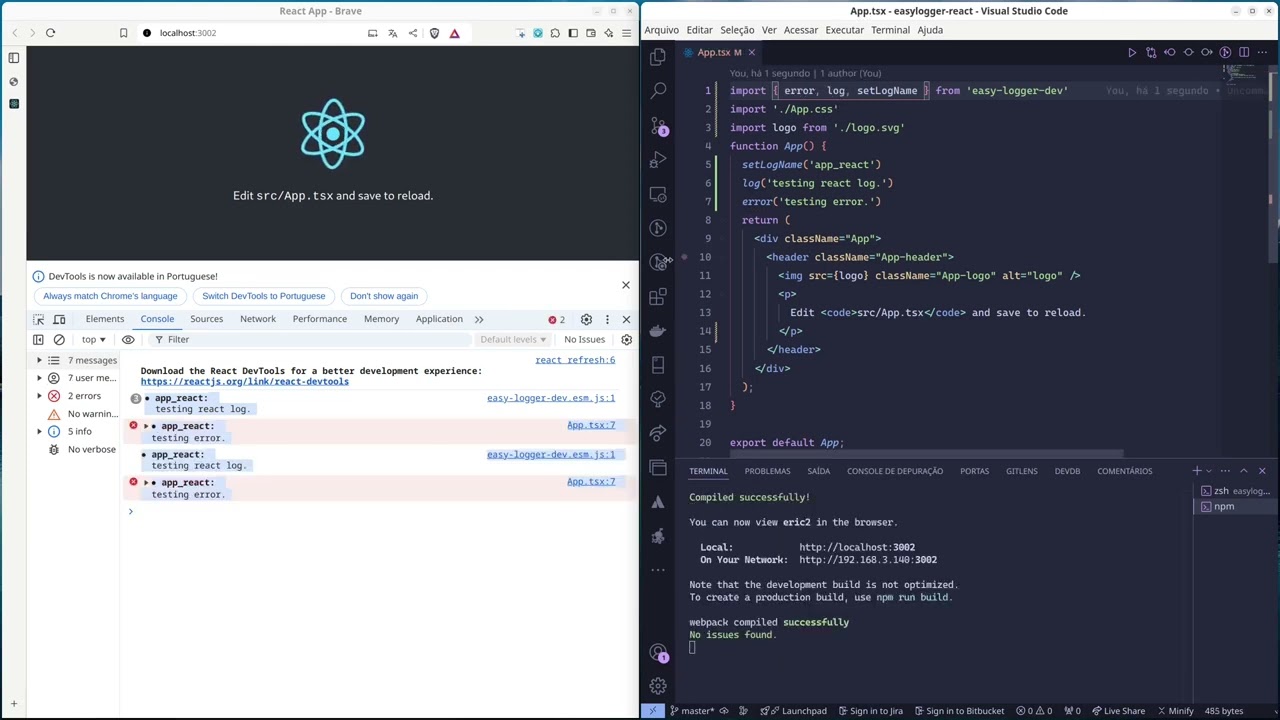
Task: Open VS Code Manage gear icon
Action: [x=658, y=686]
